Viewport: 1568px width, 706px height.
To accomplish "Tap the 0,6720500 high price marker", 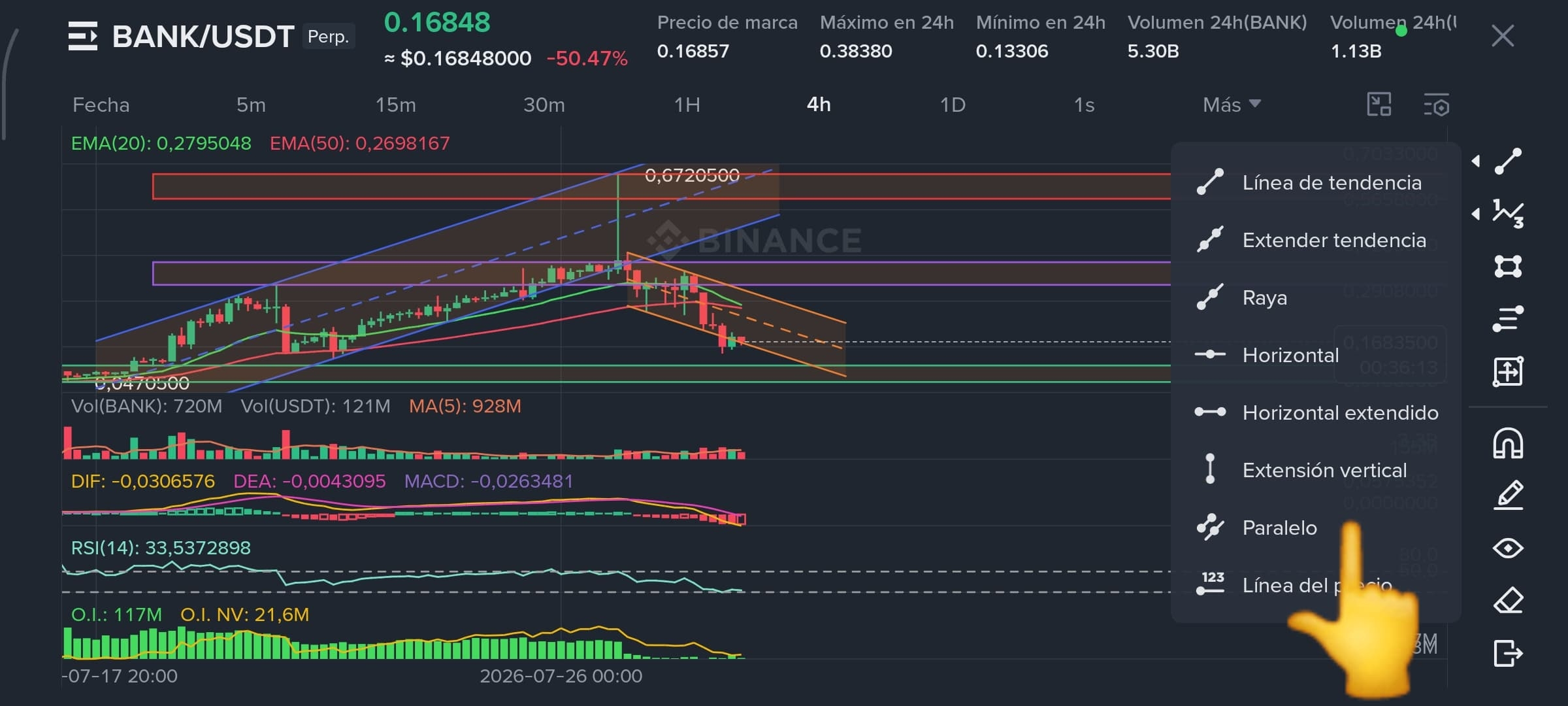I will (692, 175).
